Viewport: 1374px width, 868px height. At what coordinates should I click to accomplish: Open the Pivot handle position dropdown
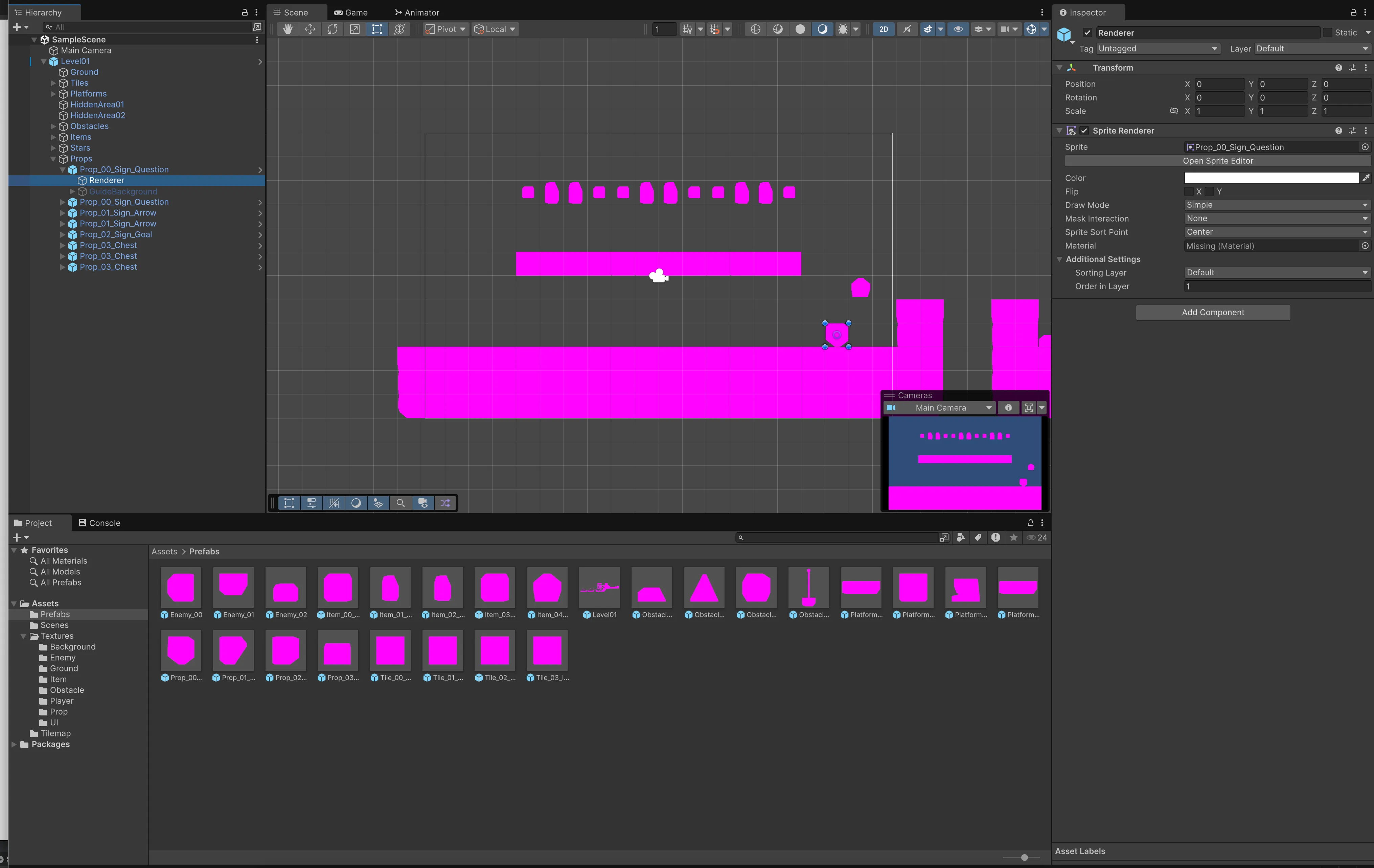(445, 29)
